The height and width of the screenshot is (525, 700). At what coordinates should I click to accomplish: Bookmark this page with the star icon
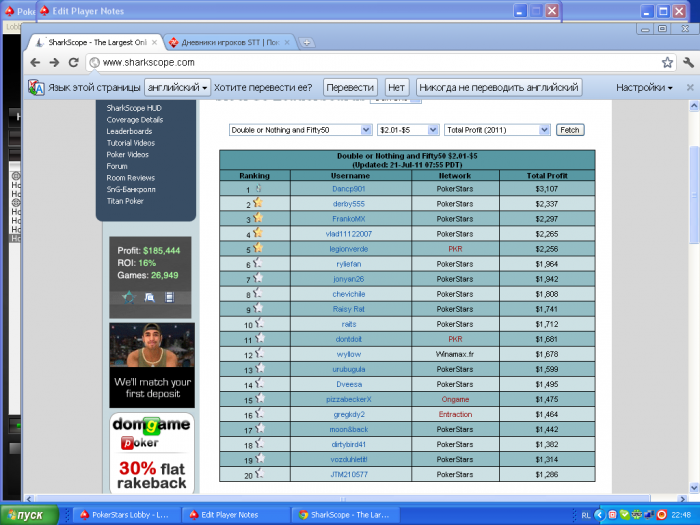667,62
